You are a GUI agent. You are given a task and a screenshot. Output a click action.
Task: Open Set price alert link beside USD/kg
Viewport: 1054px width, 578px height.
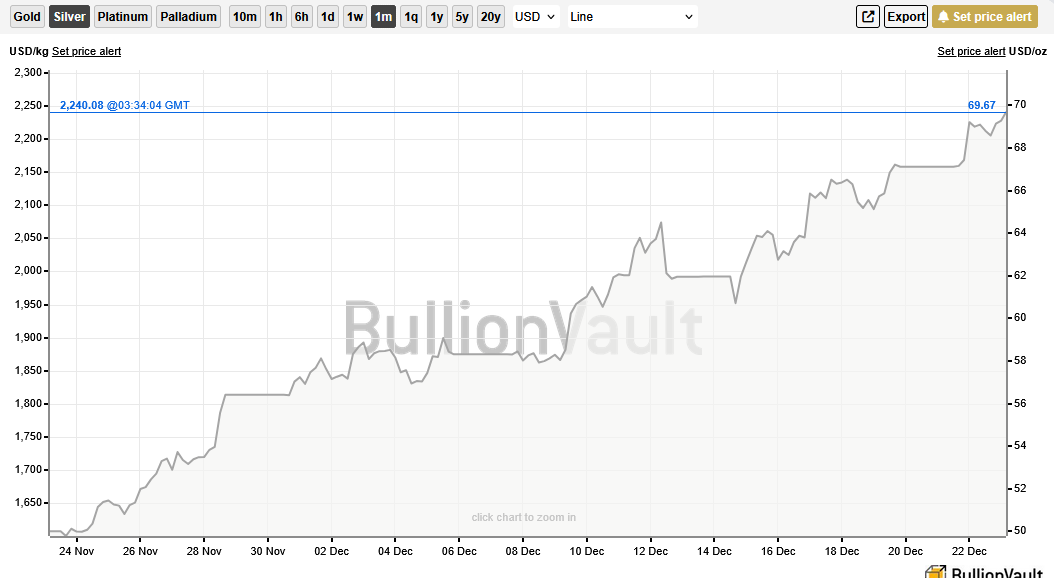pos(87,51)
